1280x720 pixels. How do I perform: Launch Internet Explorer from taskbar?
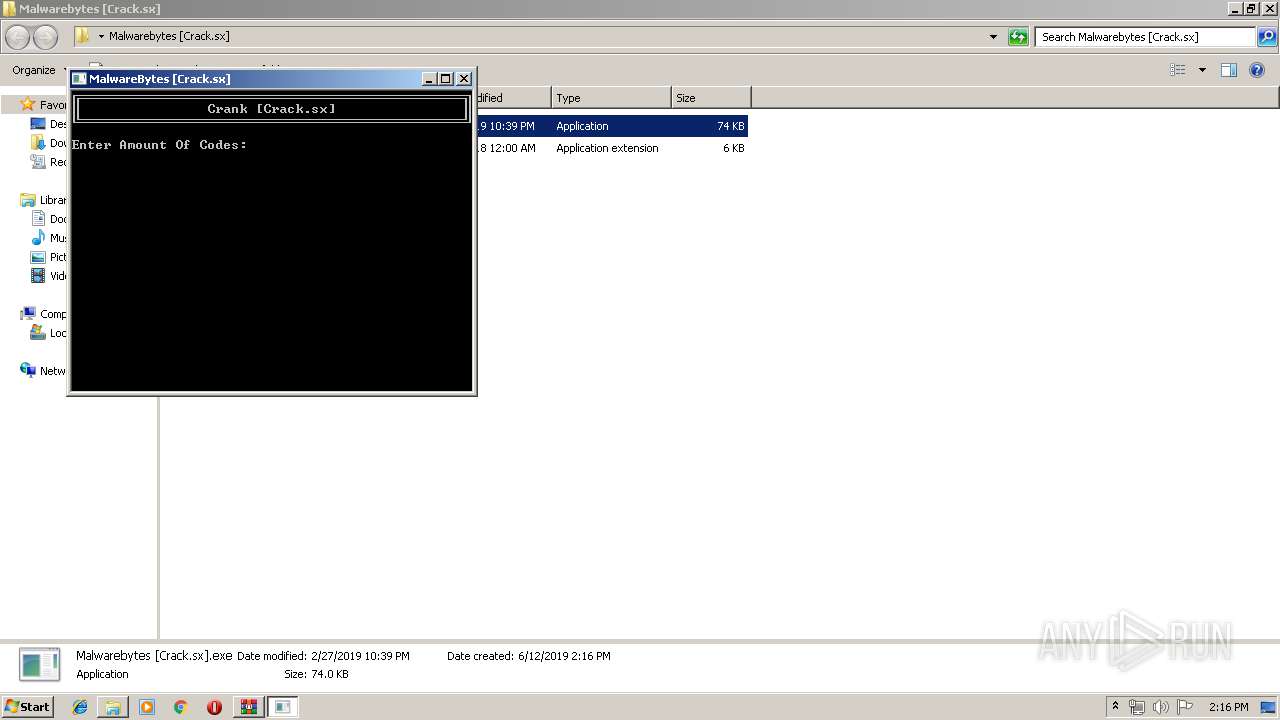[x=80, y=707]
